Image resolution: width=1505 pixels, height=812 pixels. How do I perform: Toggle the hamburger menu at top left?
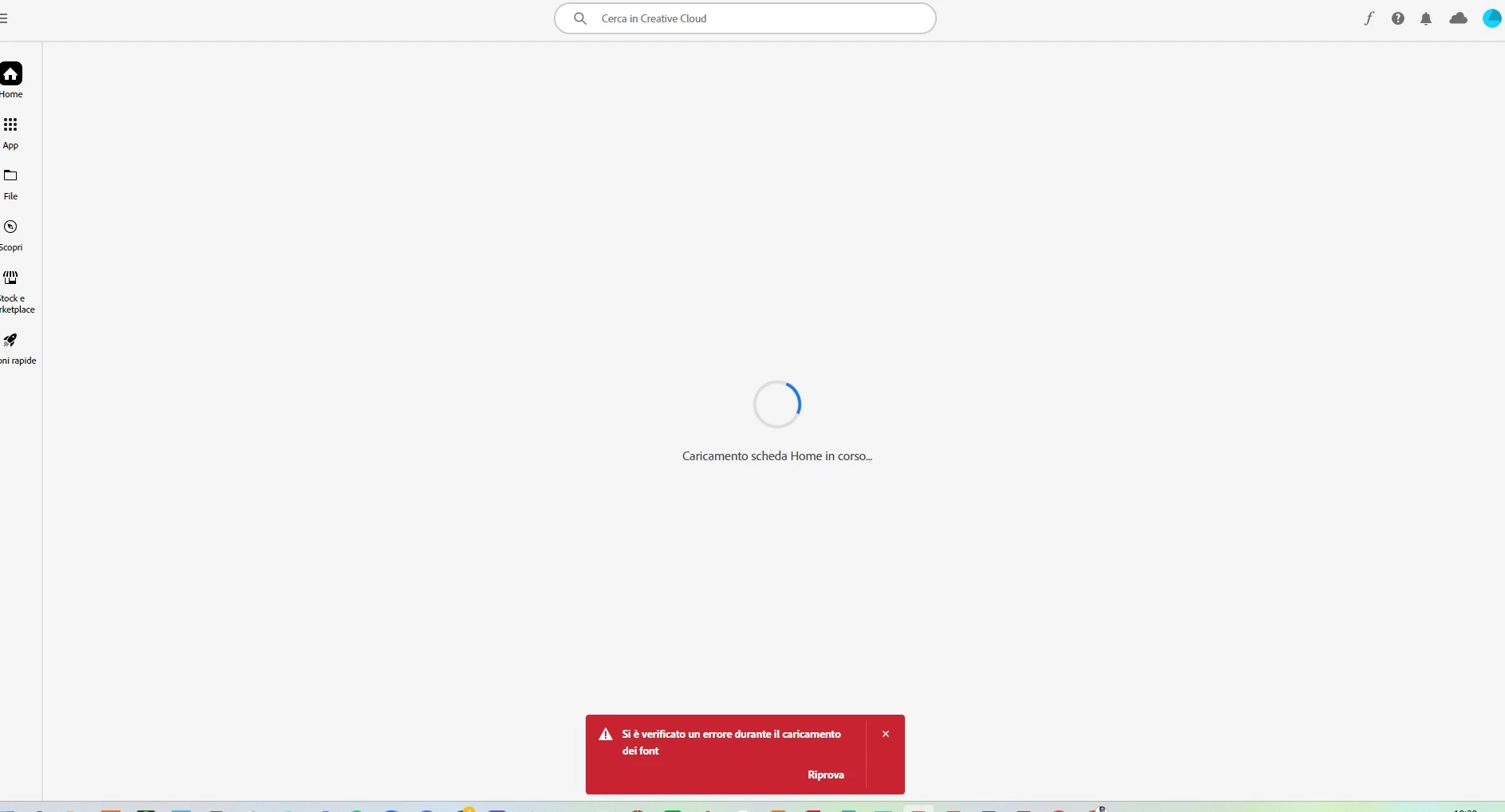(x=4, y=18)
